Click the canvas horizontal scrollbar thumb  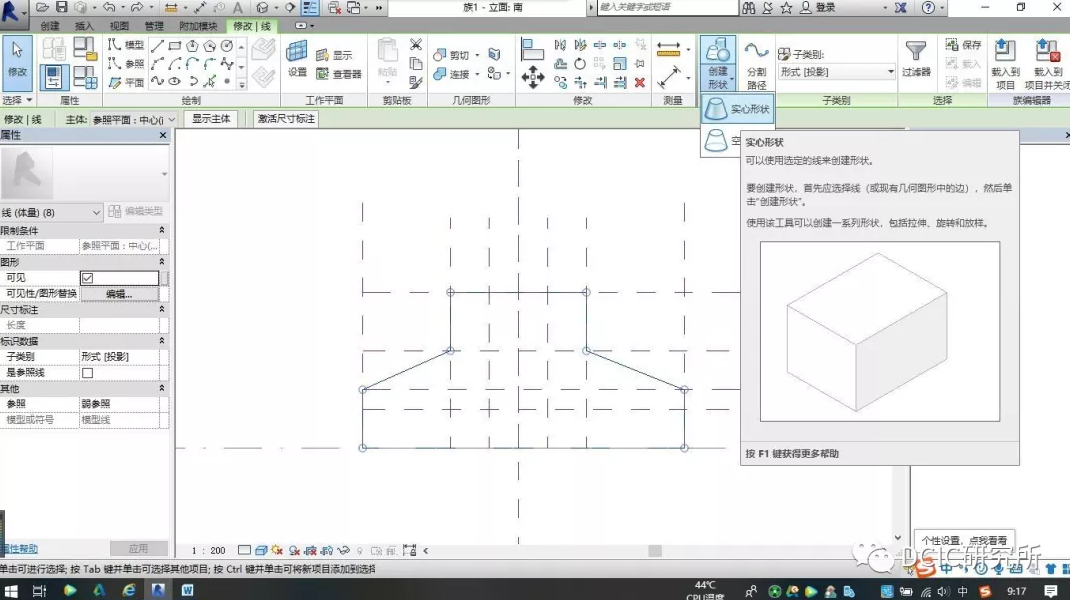click(654, 550)
